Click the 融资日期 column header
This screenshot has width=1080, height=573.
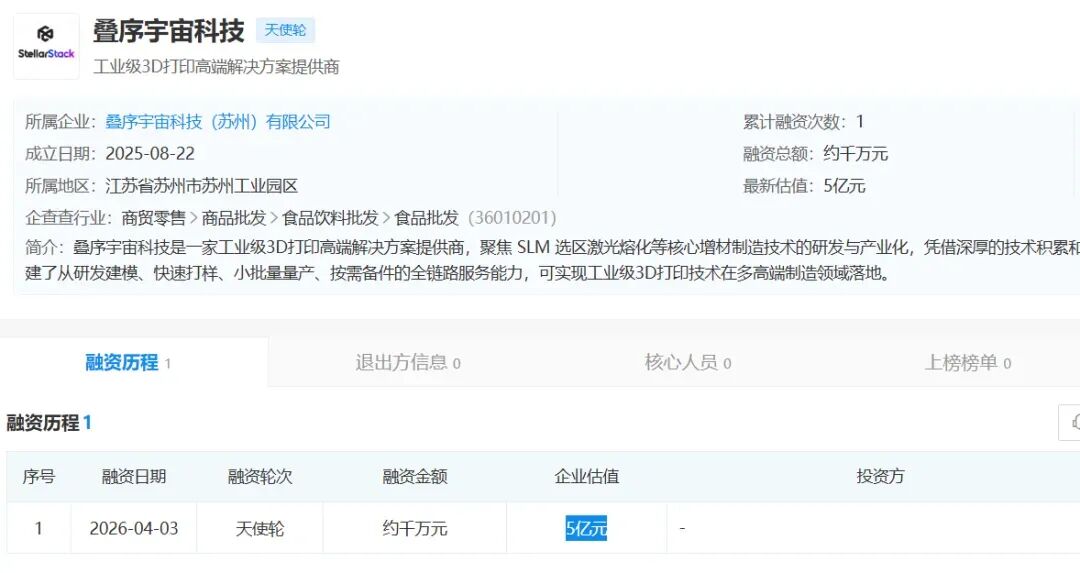[x=134, y=476]
